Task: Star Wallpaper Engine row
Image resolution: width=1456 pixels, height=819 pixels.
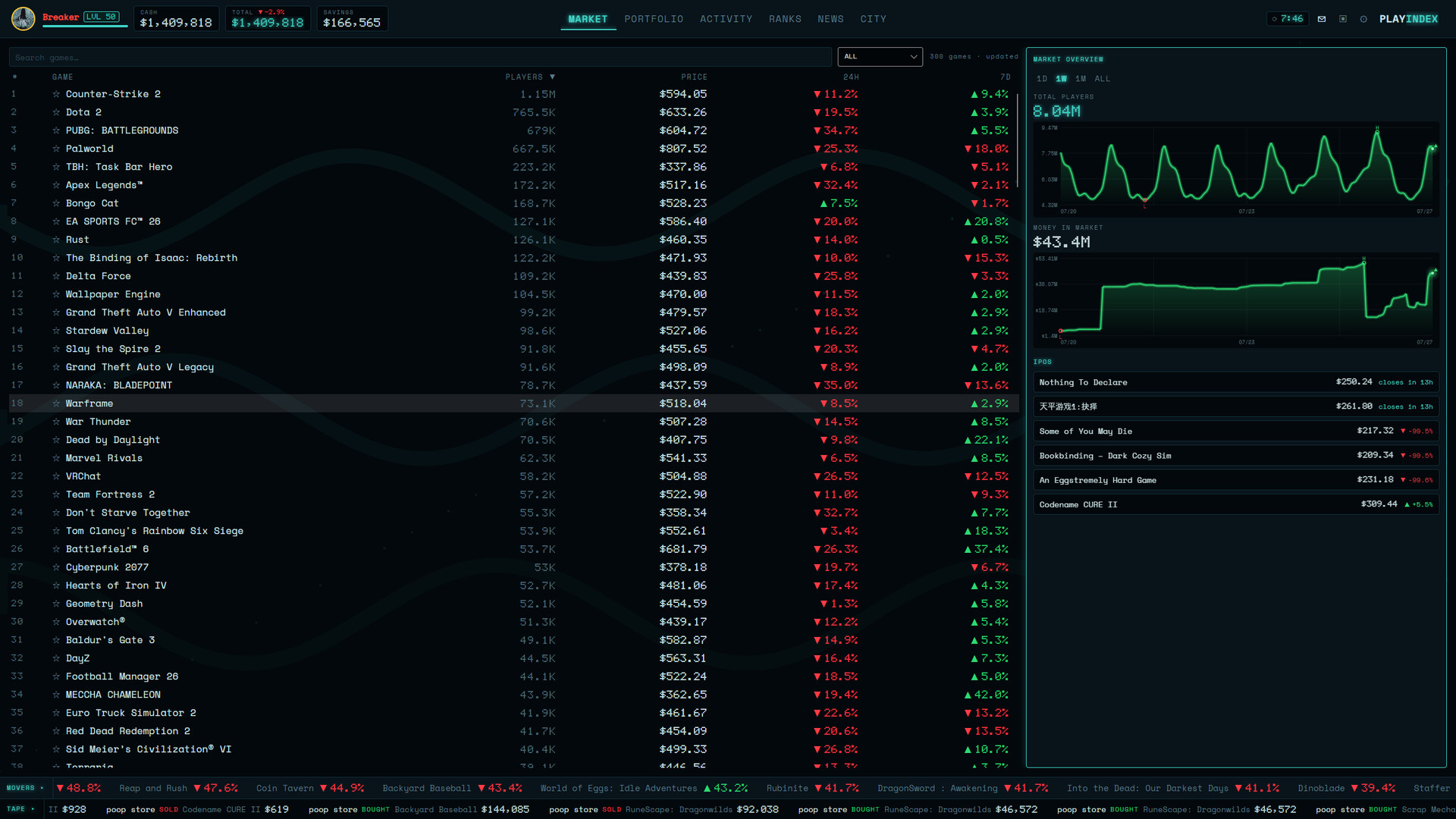Action: 56,294
